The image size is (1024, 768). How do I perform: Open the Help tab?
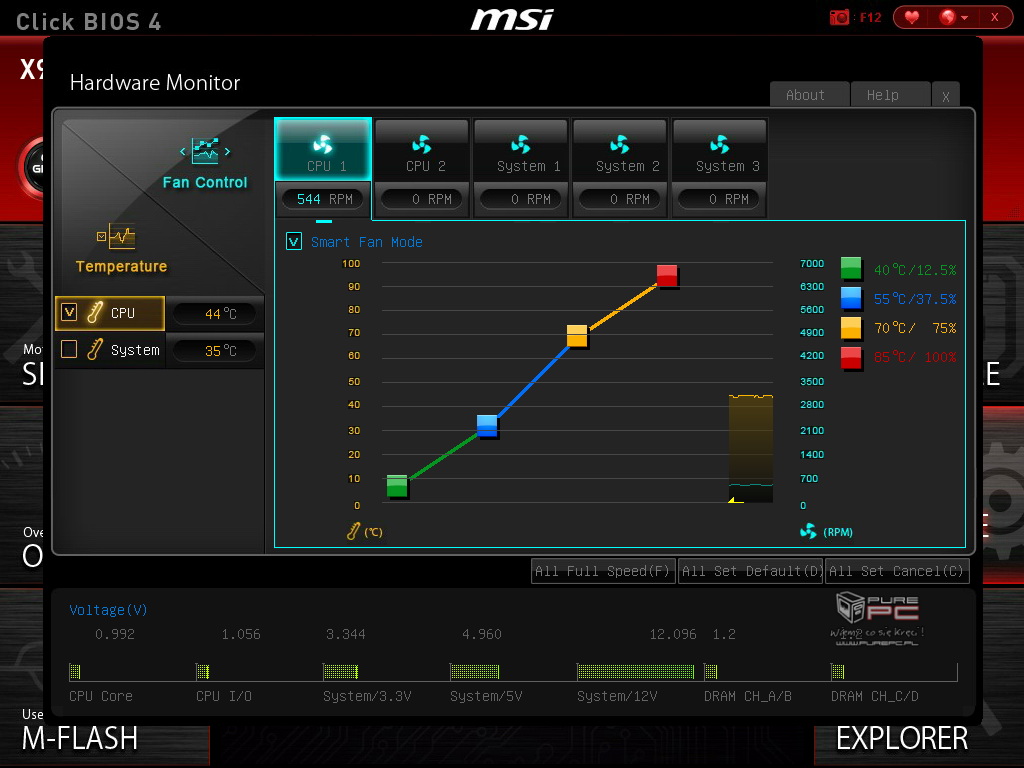(x=890, y=95)
